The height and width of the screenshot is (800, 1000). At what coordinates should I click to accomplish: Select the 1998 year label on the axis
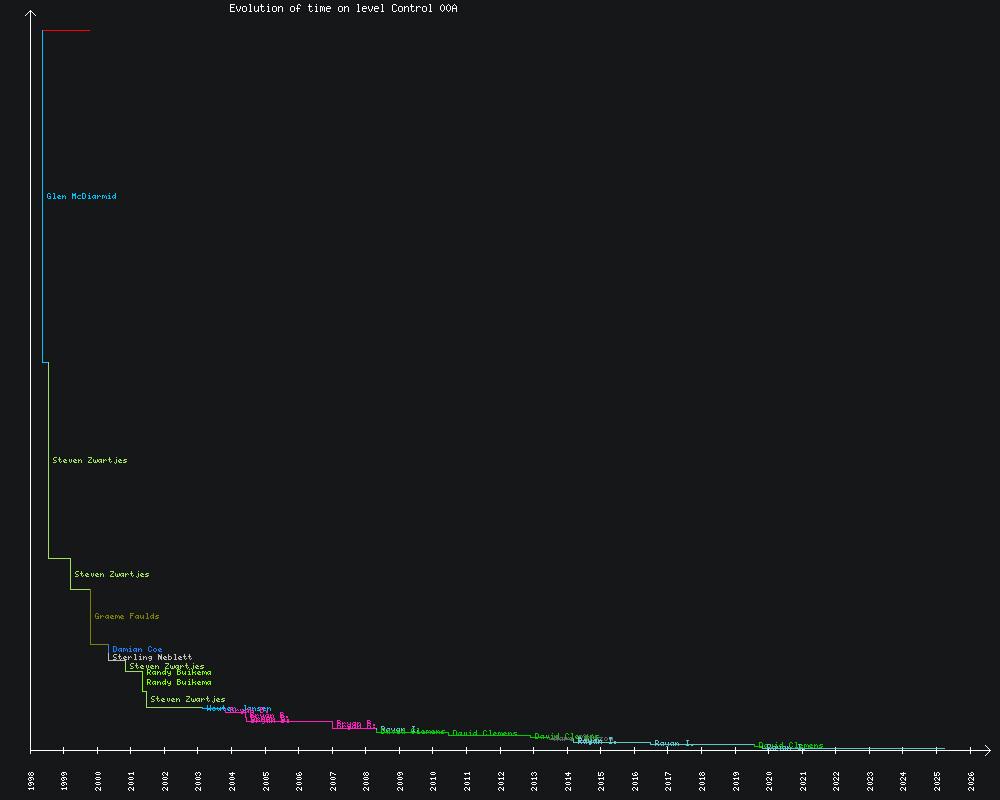point(31,781)
